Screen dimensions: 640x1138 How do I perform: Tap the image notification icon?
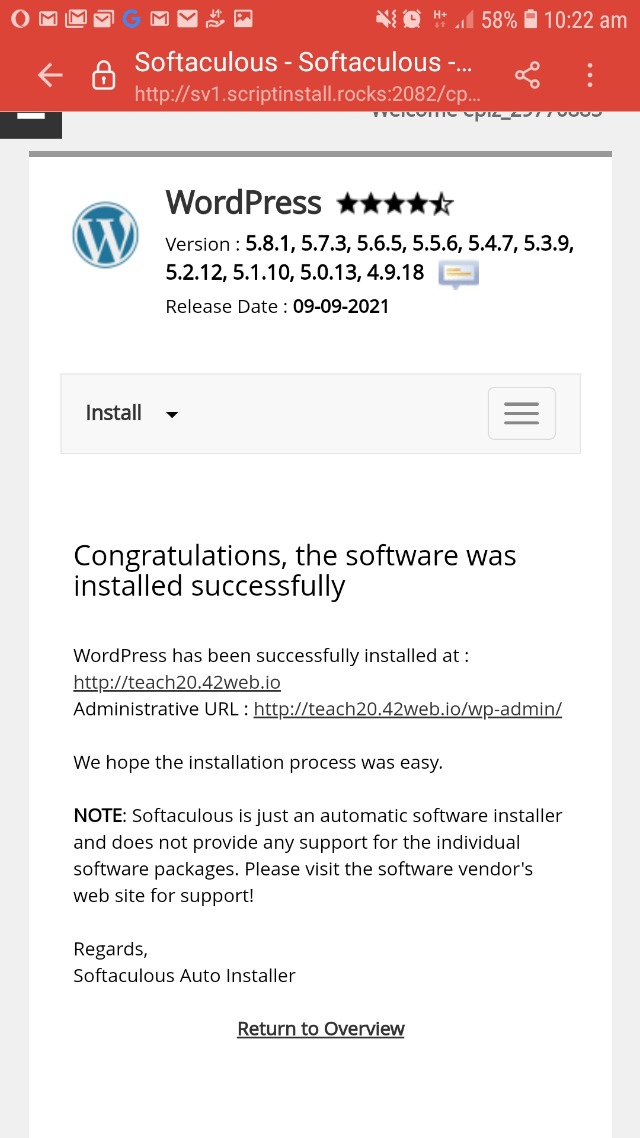point(243,19)
